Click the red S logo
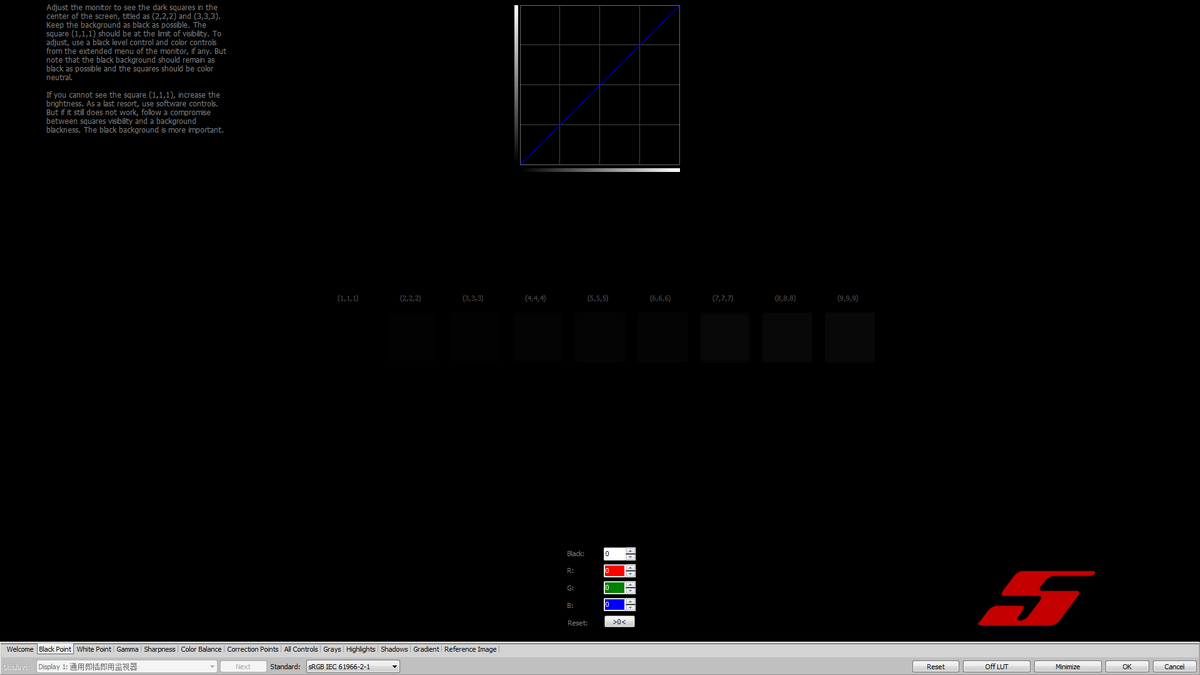The height and width of the screenshot is (675, 1200). click(1033, 598)
